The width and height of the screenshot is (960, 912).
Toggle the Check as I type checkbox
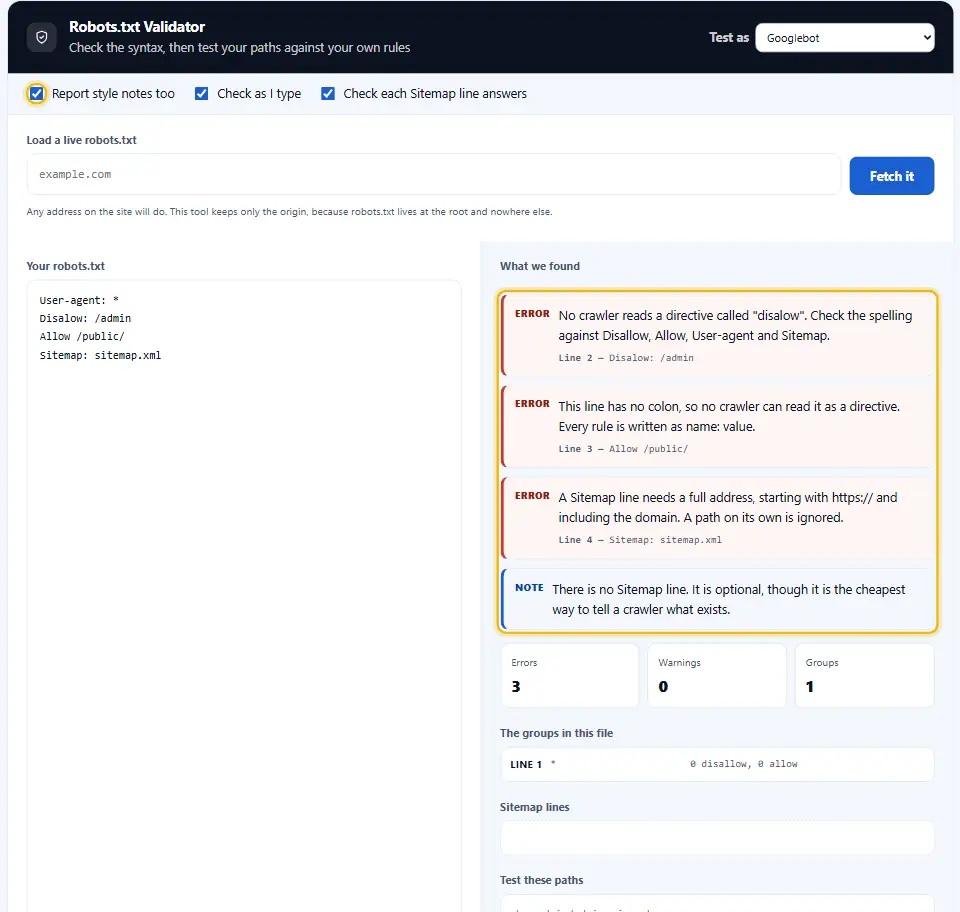click(201, 94)
